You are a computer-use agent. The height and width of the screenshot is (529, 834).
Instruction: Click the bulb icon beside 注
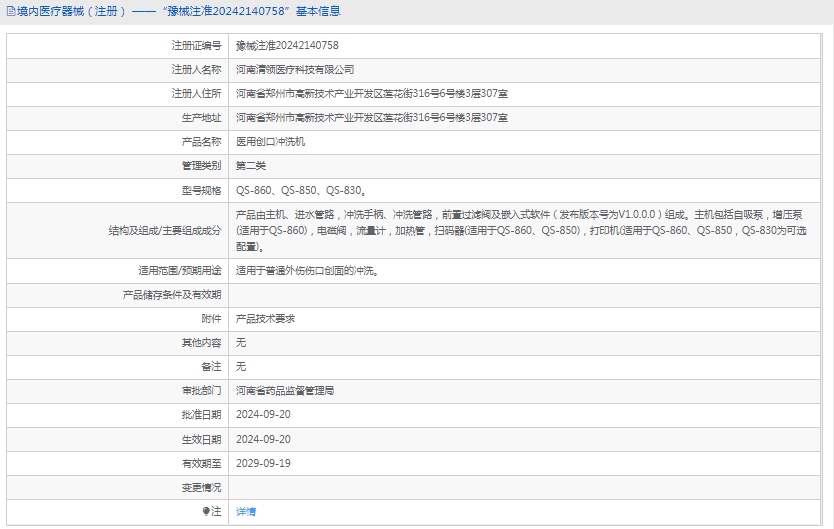pos(207,511)
